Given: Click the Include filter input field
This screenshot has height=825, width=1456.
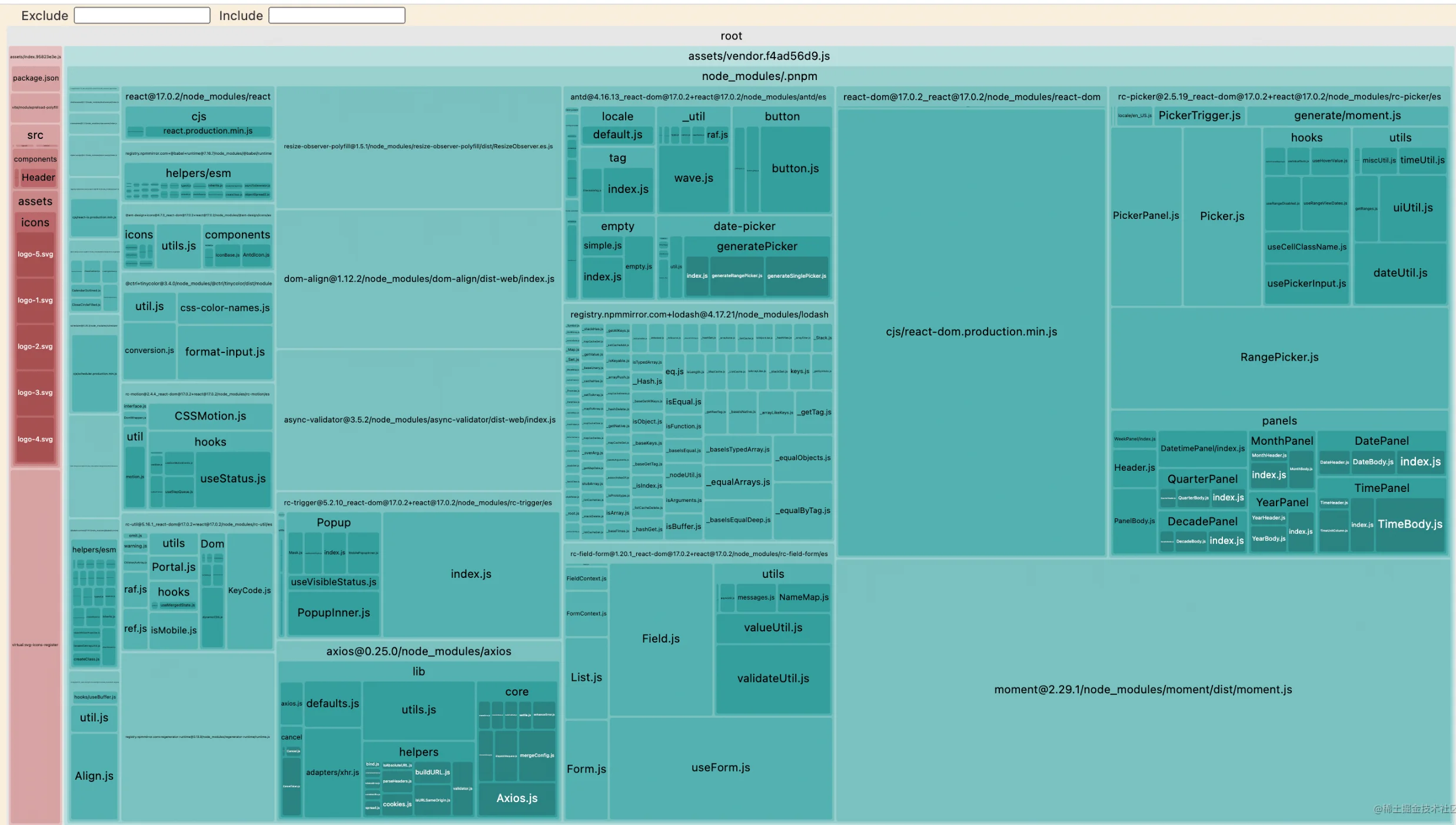Looking at the screenshot, I should tap(337, 15).
